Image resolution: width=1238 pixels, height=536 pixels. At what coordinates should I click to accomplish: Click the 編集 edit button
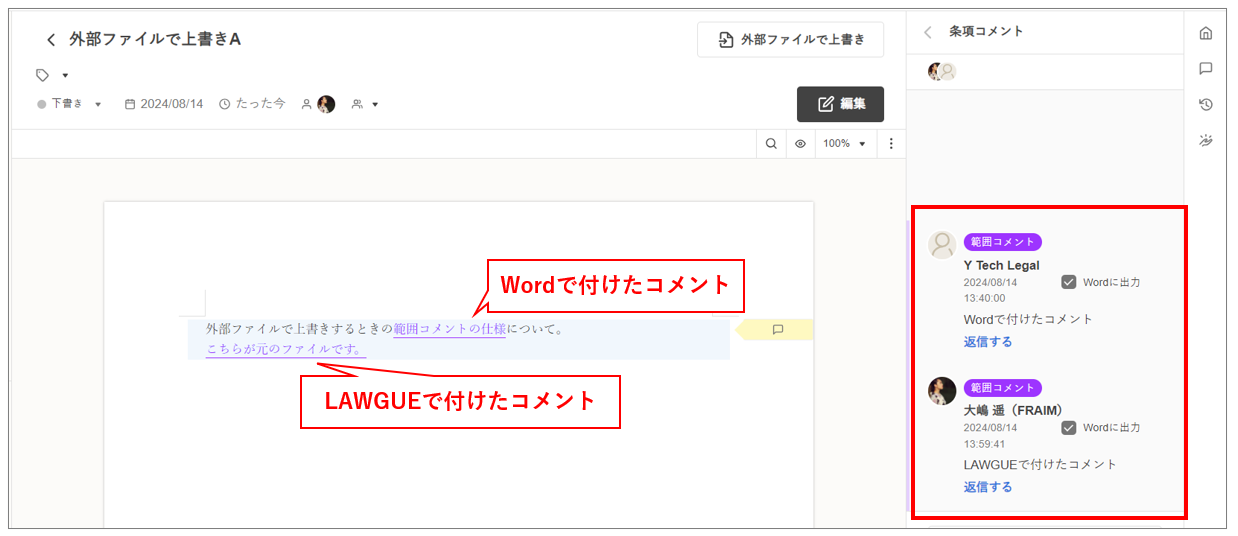click(840, 104)
